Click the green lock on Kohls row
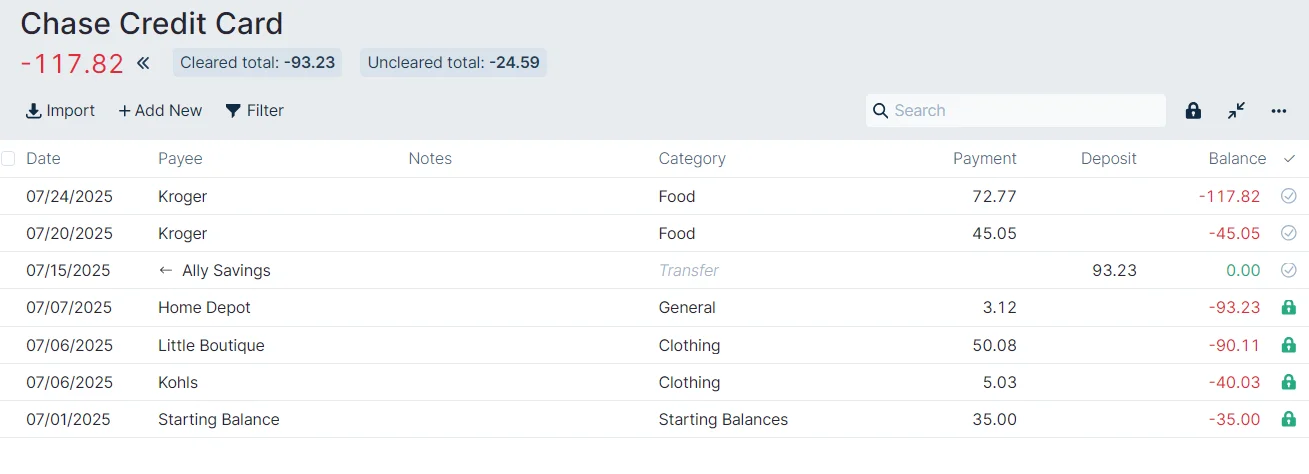 pyautogui.click(x=1289, y=382)
